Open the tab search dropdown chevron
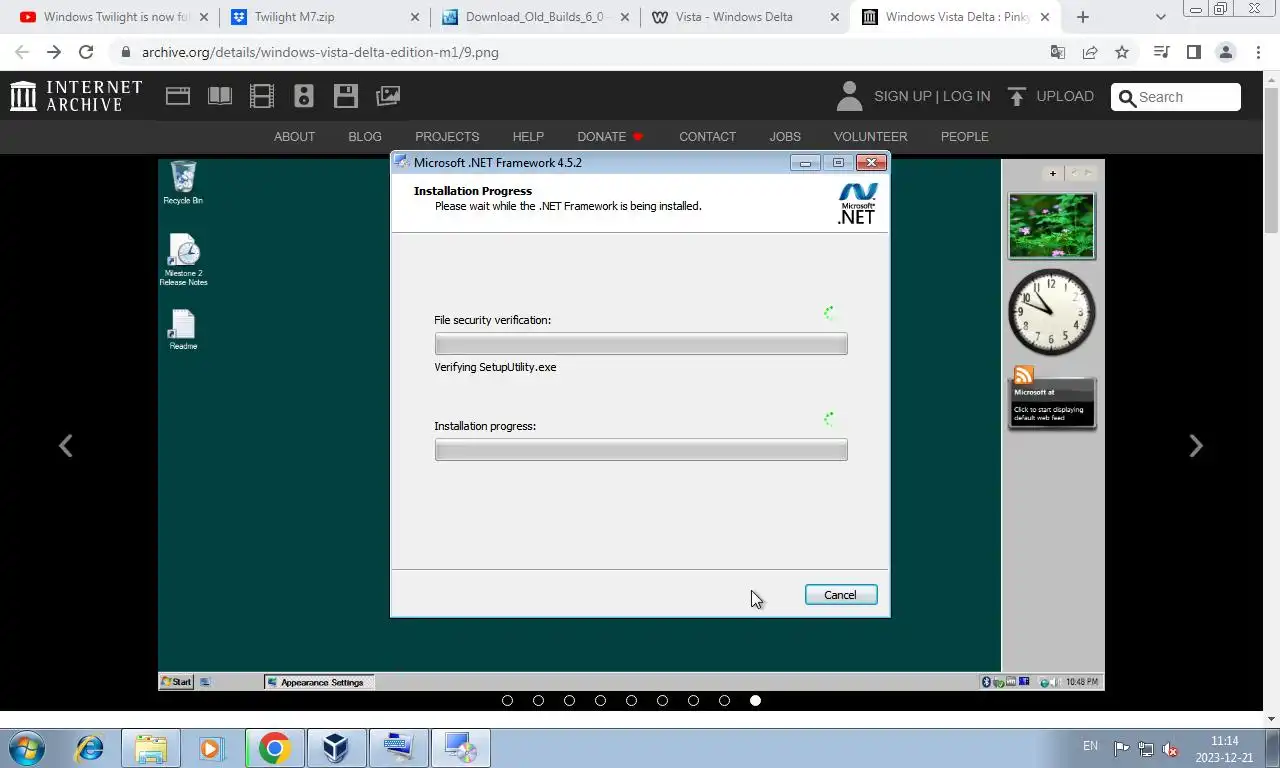 click(x=1160, y=17)
